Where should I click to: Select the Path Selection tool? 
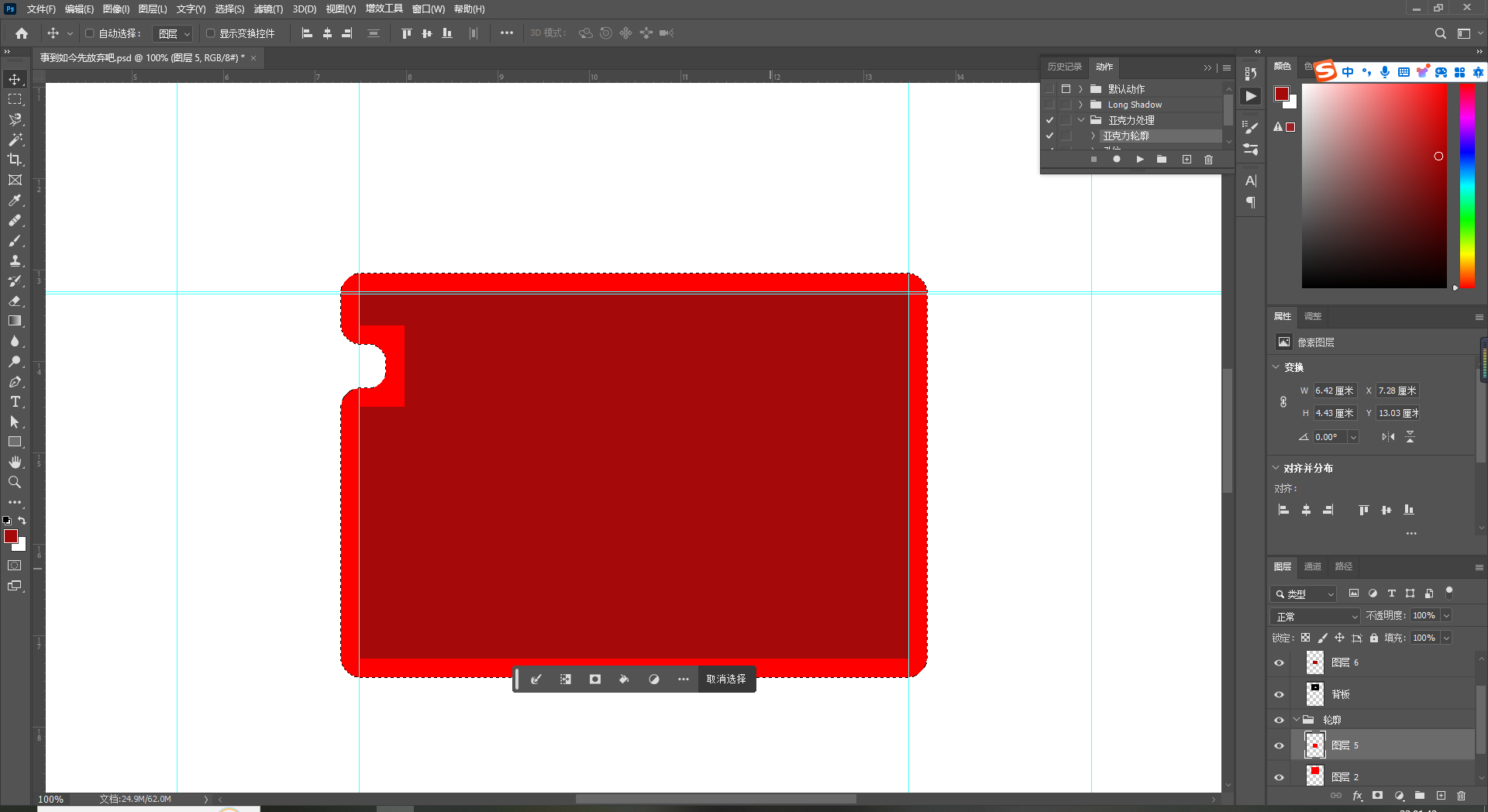[x=15, y=421]
